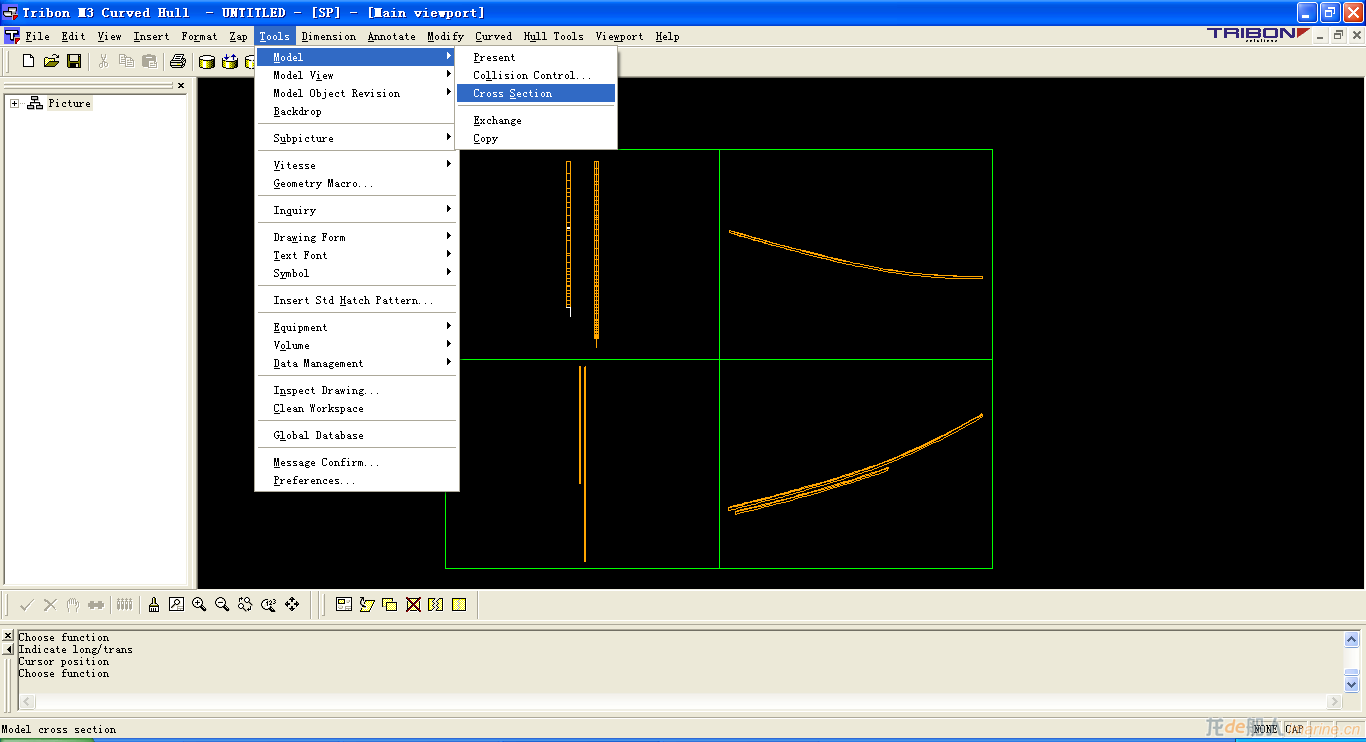Choose Present from the Model submenu
1366x742 pixels.
[536, 57]
